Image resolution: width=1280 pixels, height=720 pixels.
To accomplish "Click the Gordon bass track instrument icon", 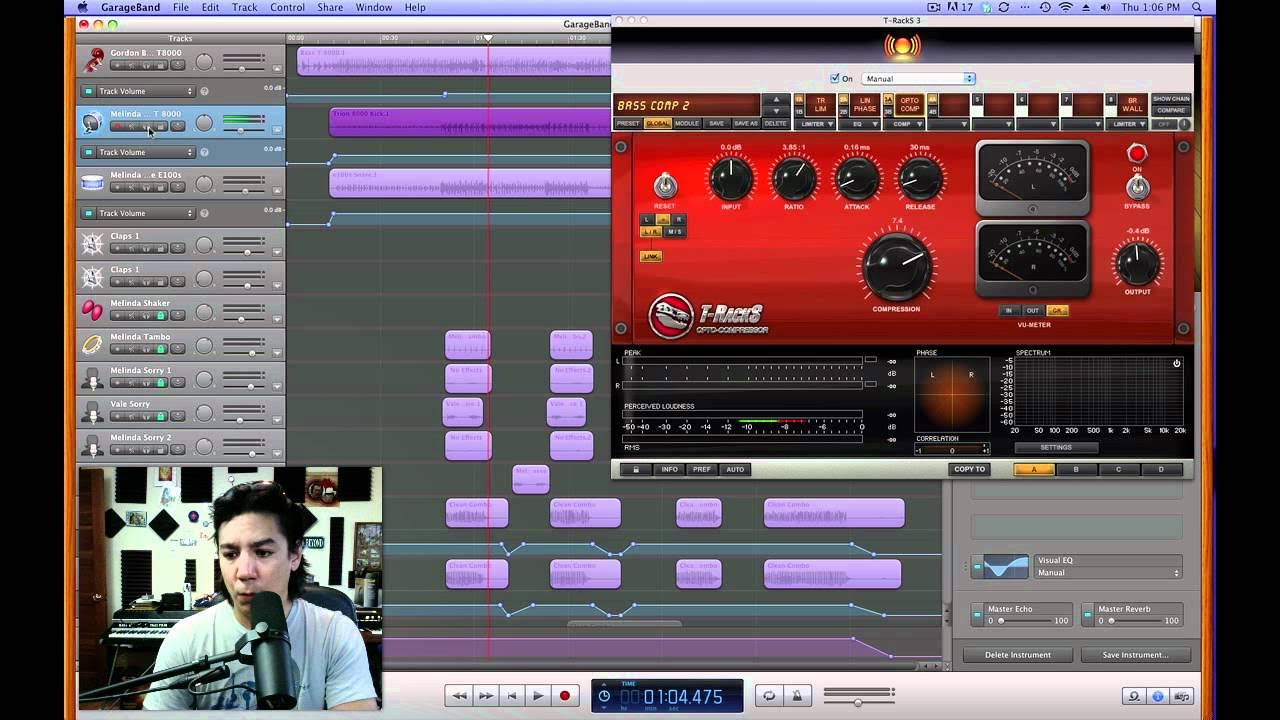I will click(x=93, y=61).
